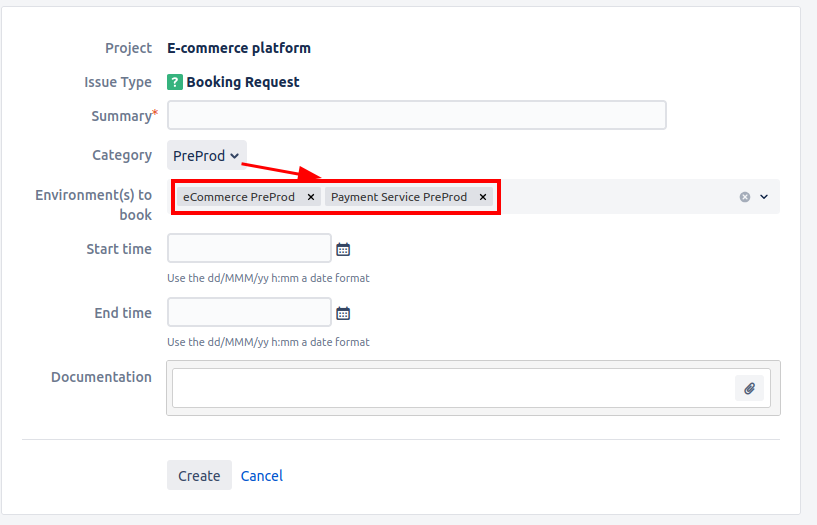Click into the Start time field
The height and width of the screenshot is (525, 817).
click(249, 249)
